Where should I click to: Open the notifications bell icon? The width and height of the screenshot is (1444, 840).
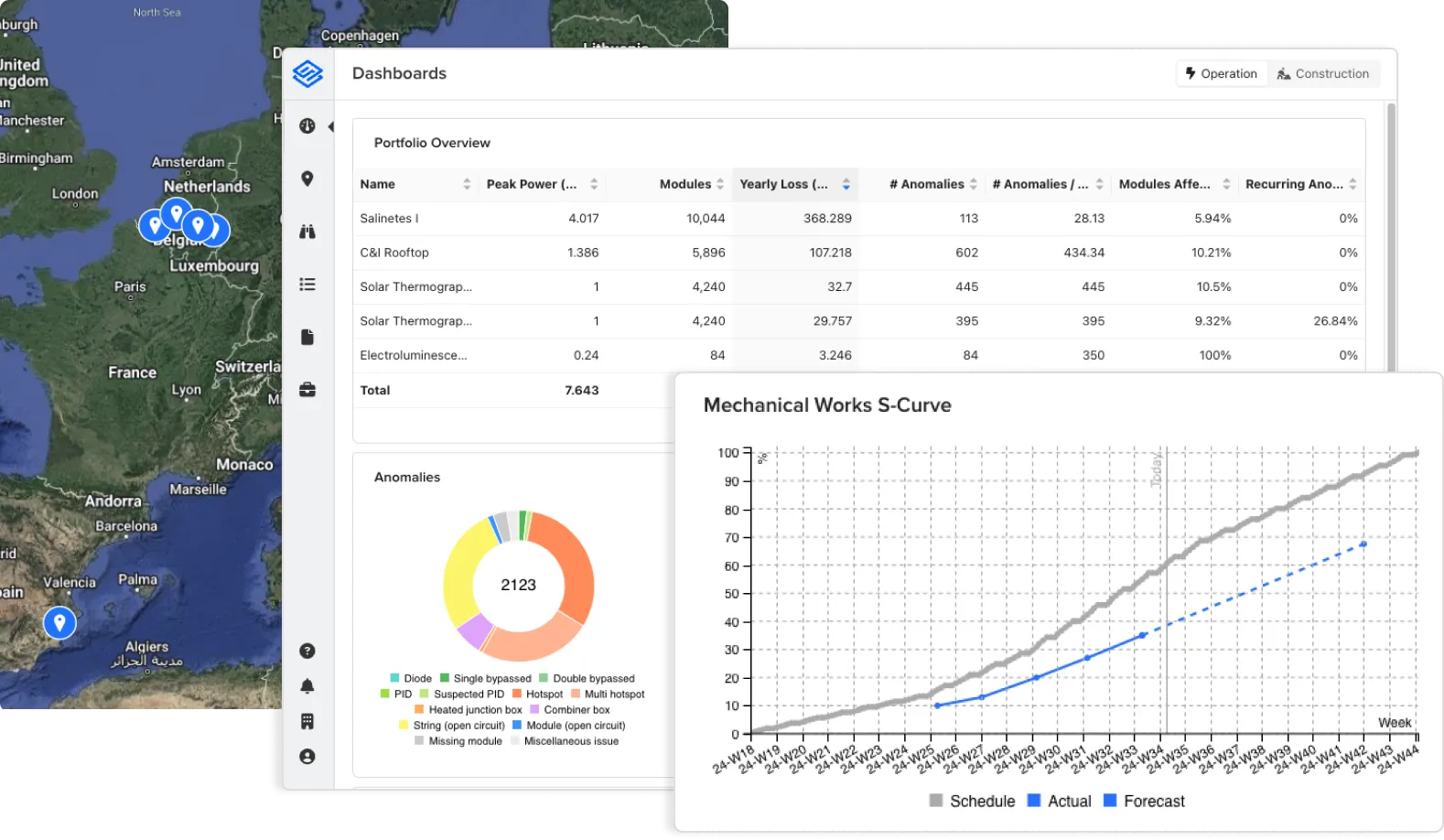[307, 686]
